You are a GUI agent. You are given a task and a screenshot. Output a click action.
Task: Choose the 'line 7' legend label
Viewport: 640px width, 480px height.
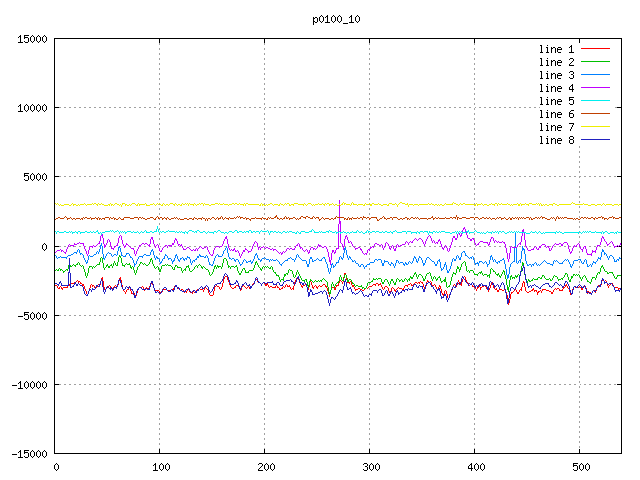click(x=557, y=127)
